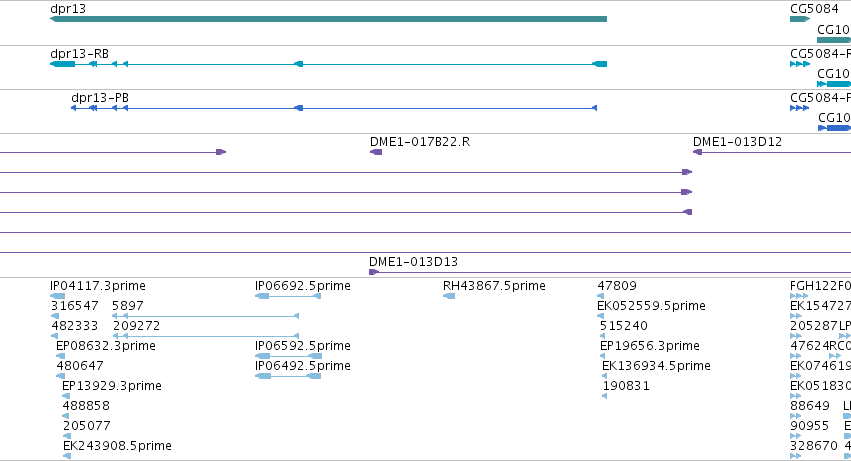The width and height of the screenshot is (851, 461).
Task: Click the 205077 EST label
Action: click(87, 426)
